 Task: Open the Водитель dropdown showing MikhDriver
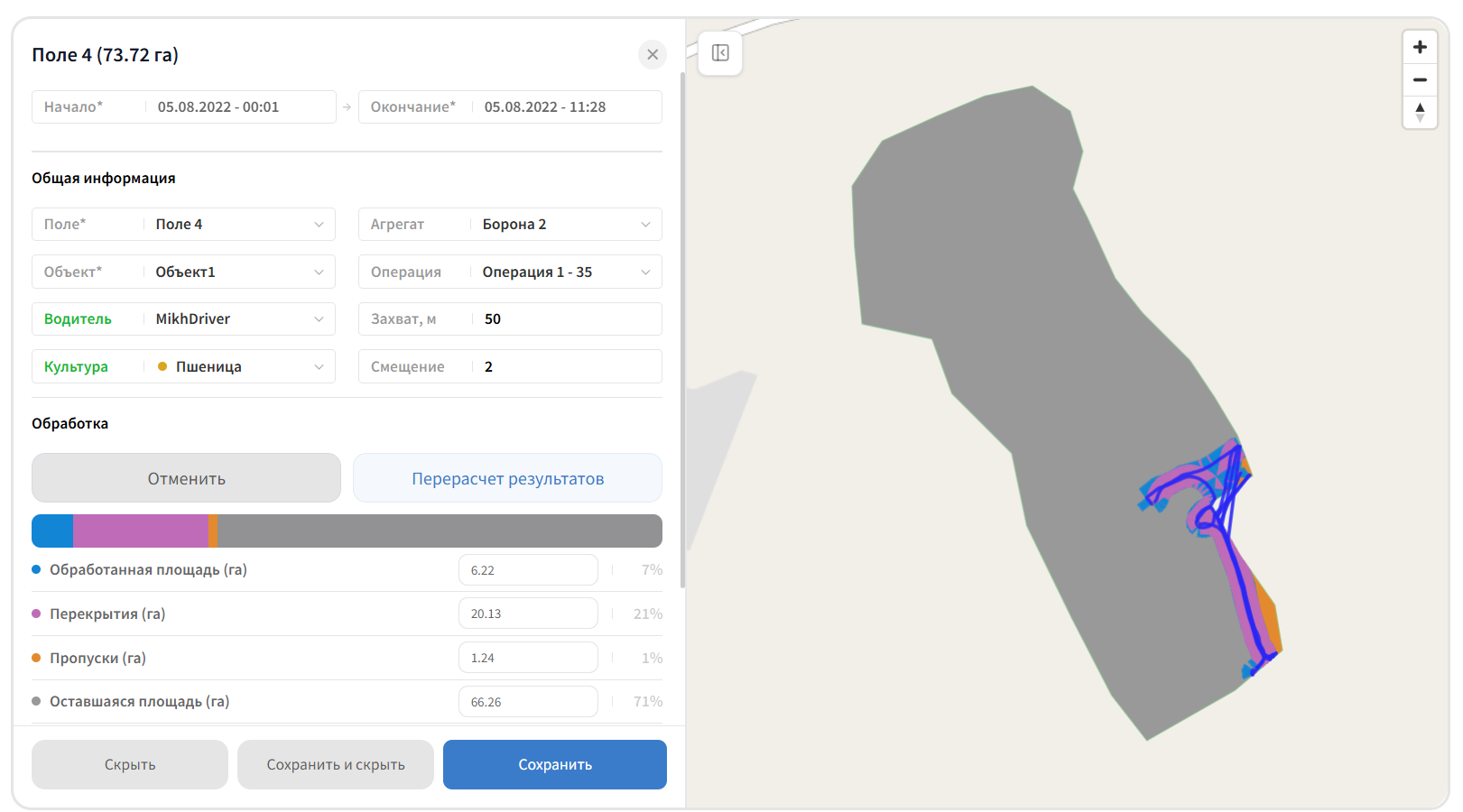coord(183,318)
